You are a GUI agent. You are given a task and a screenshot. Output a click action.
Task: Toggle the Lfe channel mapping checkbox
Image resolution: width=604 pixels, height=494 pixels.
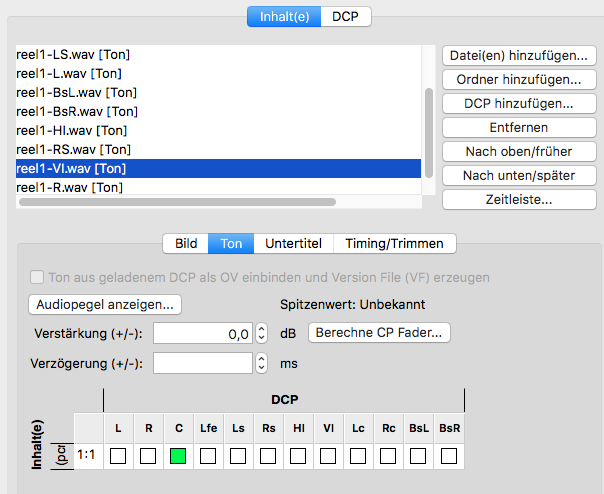[x=209, y=457]
